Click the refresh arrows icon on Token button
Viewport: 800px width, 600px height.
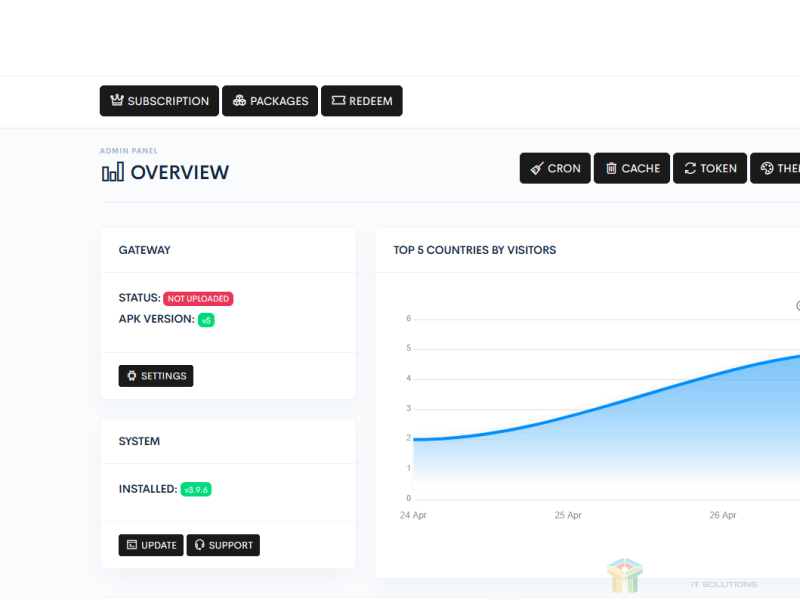pyautogui.click(x=690, y=168)
